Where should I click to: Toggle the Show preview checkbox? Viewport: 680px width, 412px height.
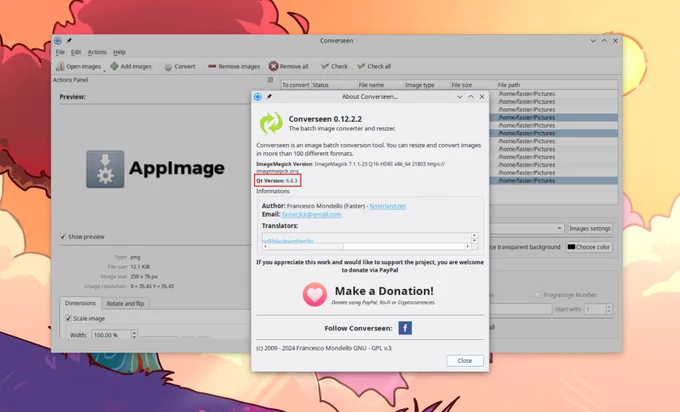tap(63, 237)
